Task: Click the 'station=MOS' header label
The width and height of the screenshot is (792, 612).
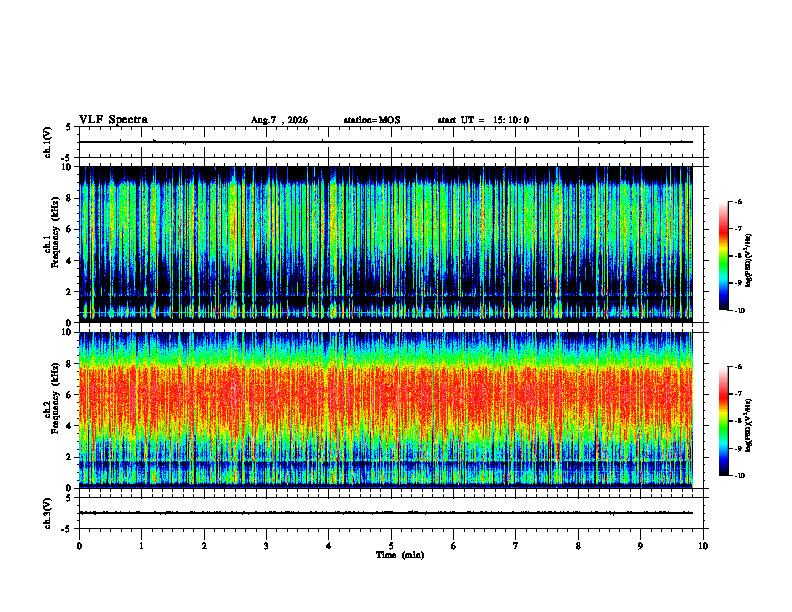Action: [x=372, y=120]
